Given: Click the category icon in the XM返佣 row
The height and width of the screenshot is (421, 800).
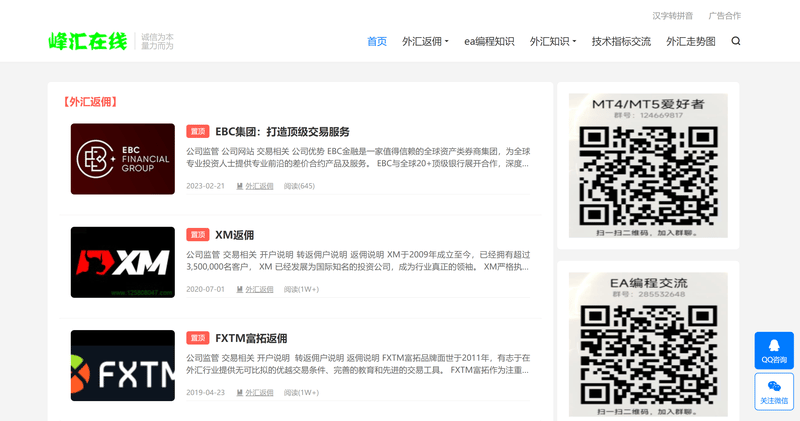Looking at the screenshot, I should (x=239, y=289).
